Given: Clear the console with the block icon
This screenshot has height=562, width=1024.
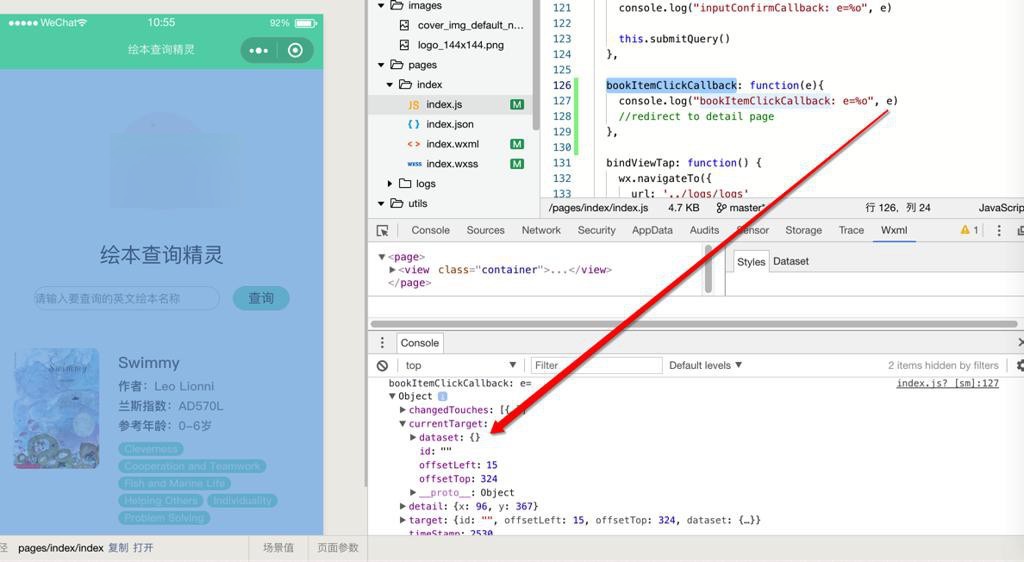Looking at the screenshot, I should coord(383,366).
